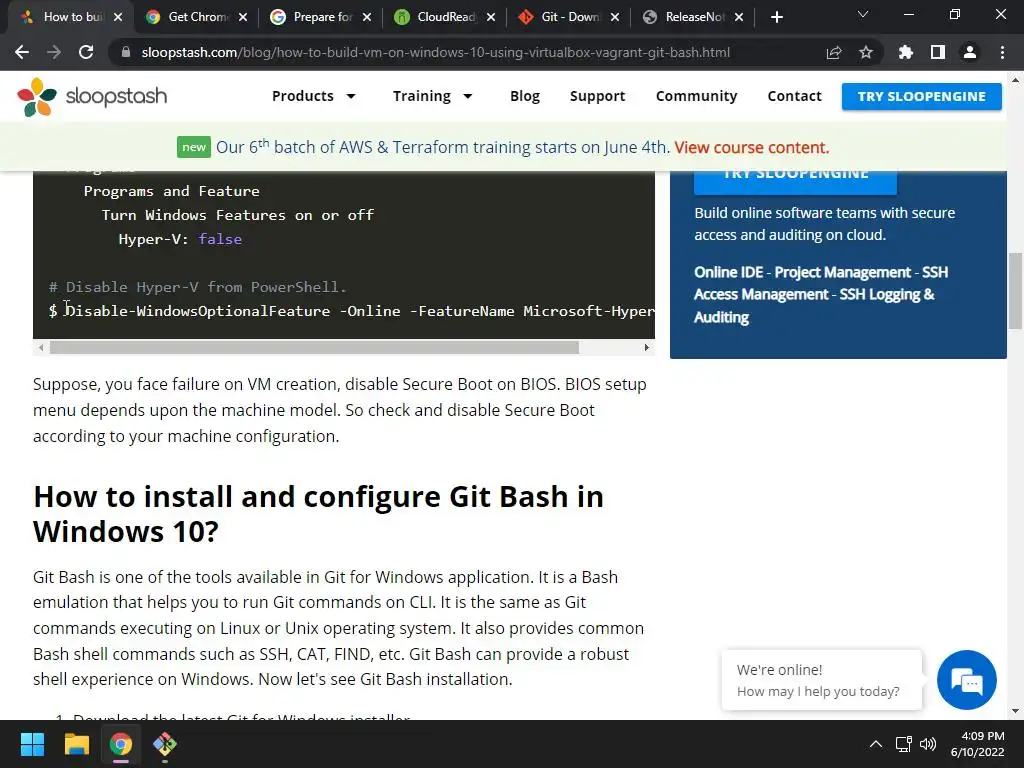Open File Explorer from taskbar
Viewport: 1024px width, 768px height.
76,744
